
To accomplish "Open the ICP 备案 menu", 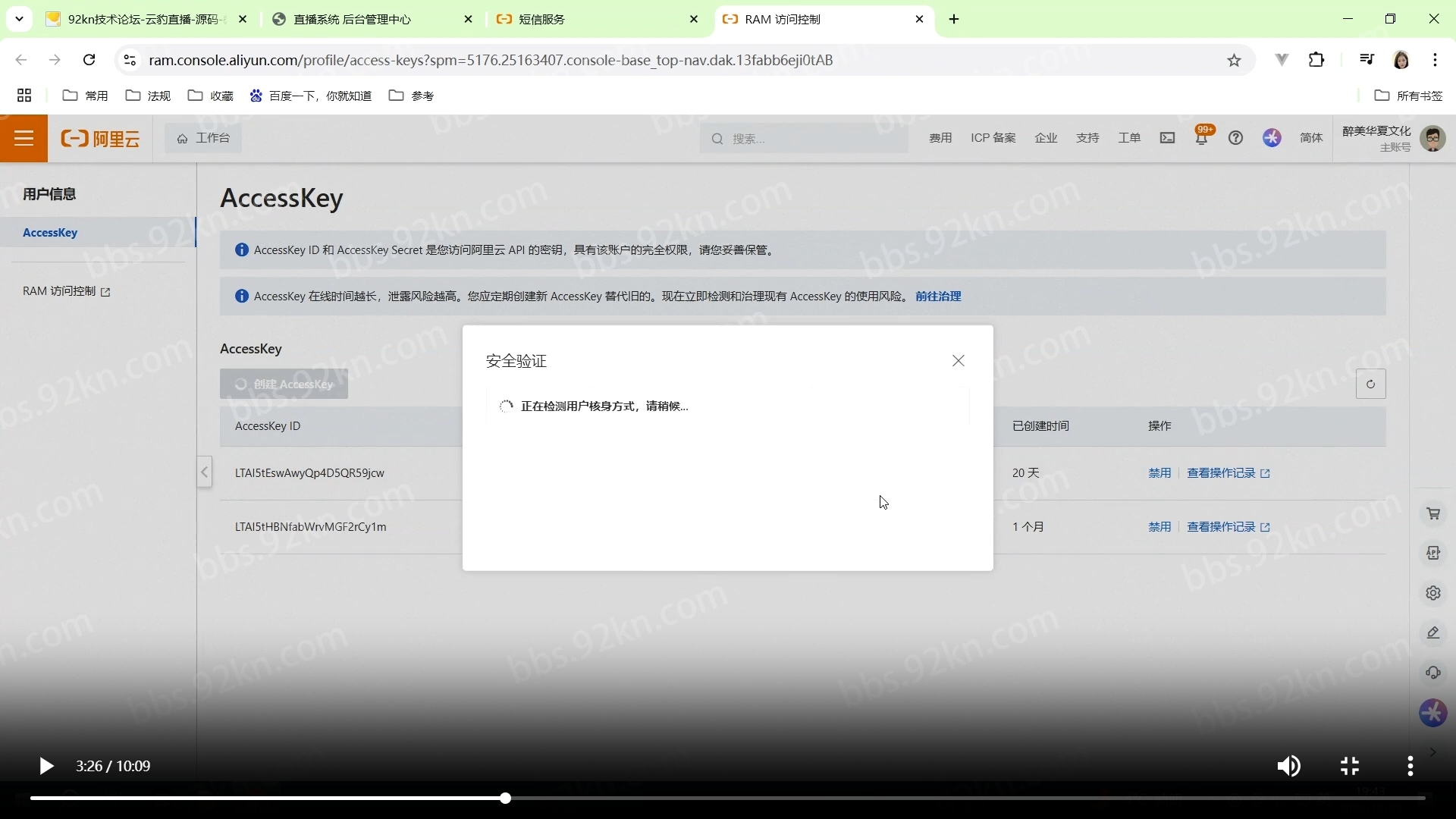I will click(993, 138).
